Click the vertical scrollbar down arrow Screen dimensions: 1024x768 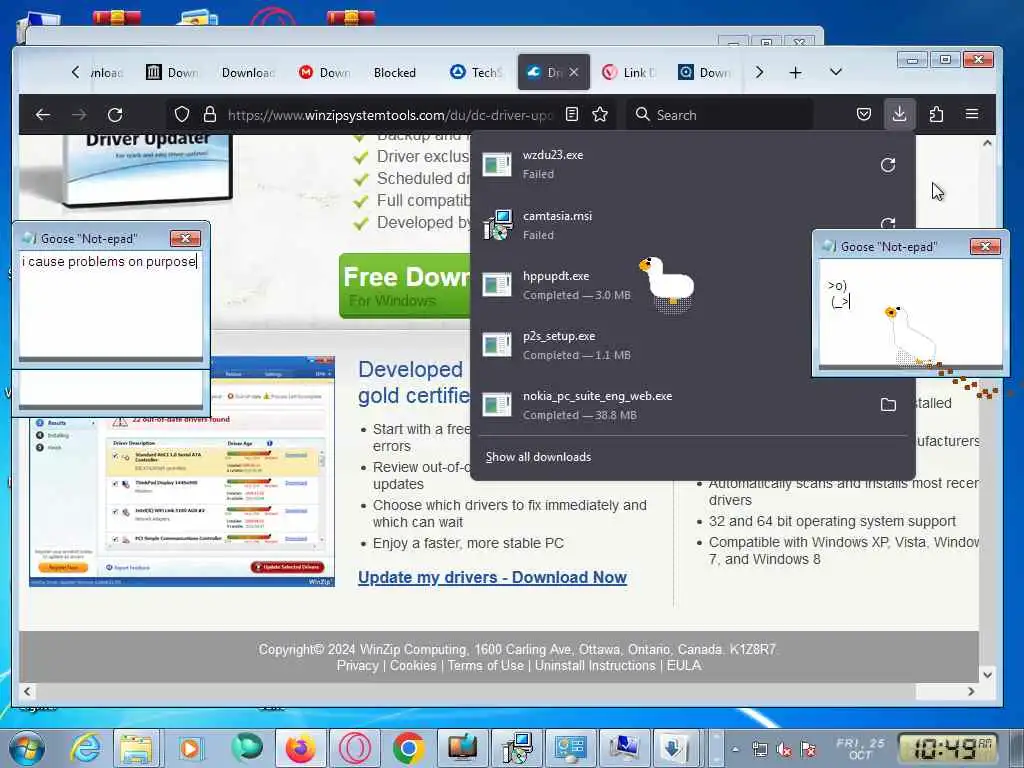pos(987,675)
